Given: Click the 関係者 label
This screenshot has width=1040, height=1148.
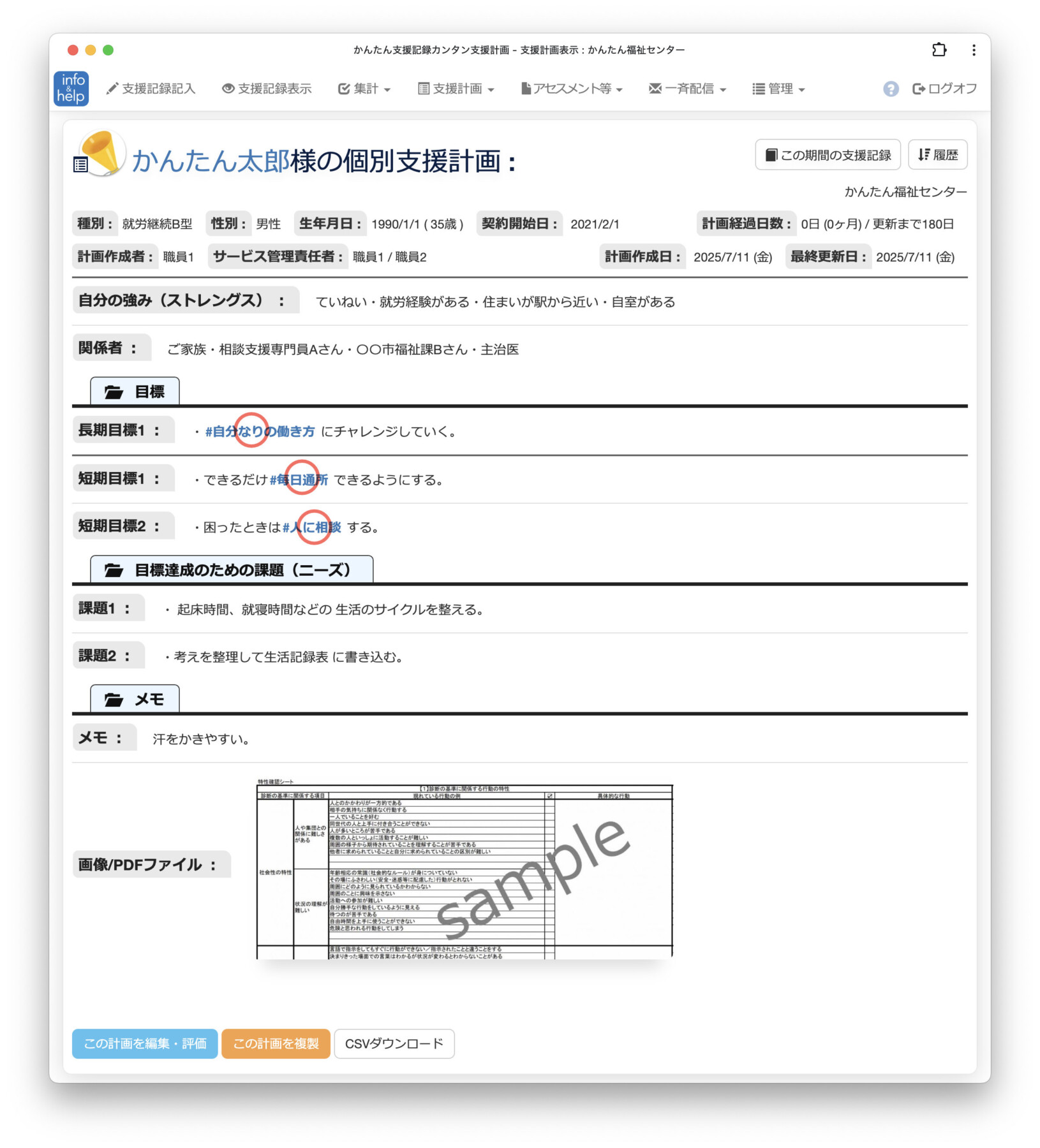Looking at the screenshot, I should point(111,348).
